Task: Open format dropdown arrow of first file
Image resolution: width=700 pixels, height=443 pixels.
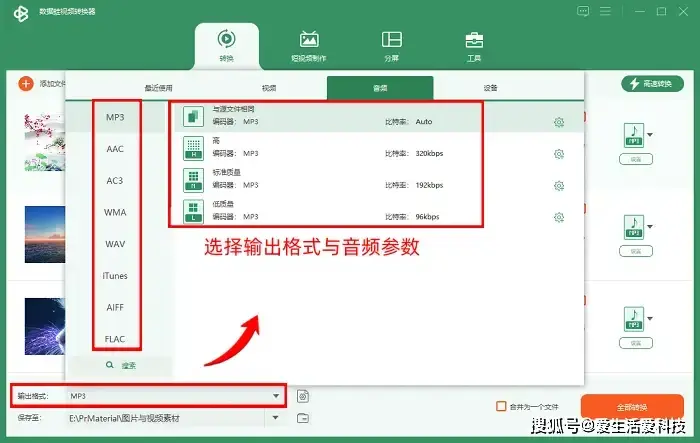Action: coord(651,134)
